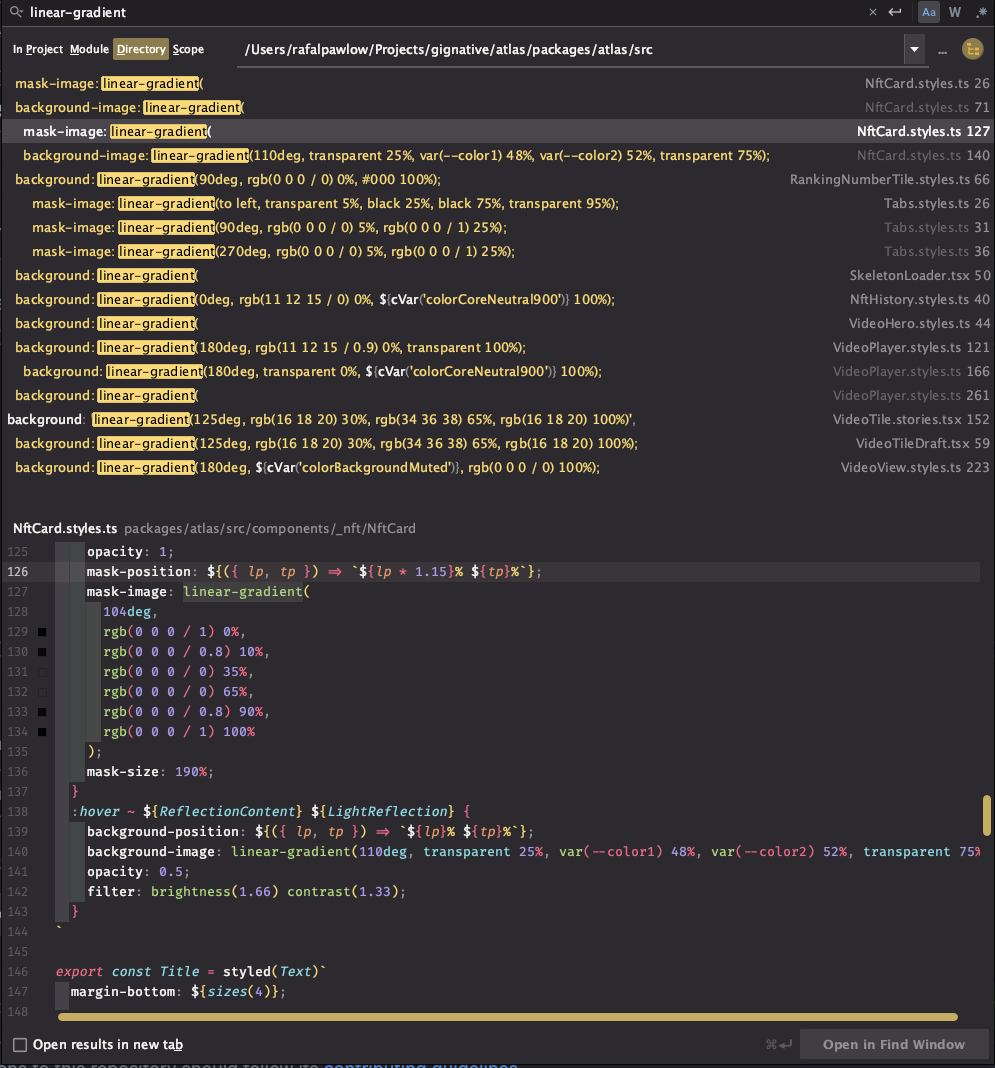995x1068 pixels.
Task: Click 'mask-size: 190%' on line 136
Action: 146,772
